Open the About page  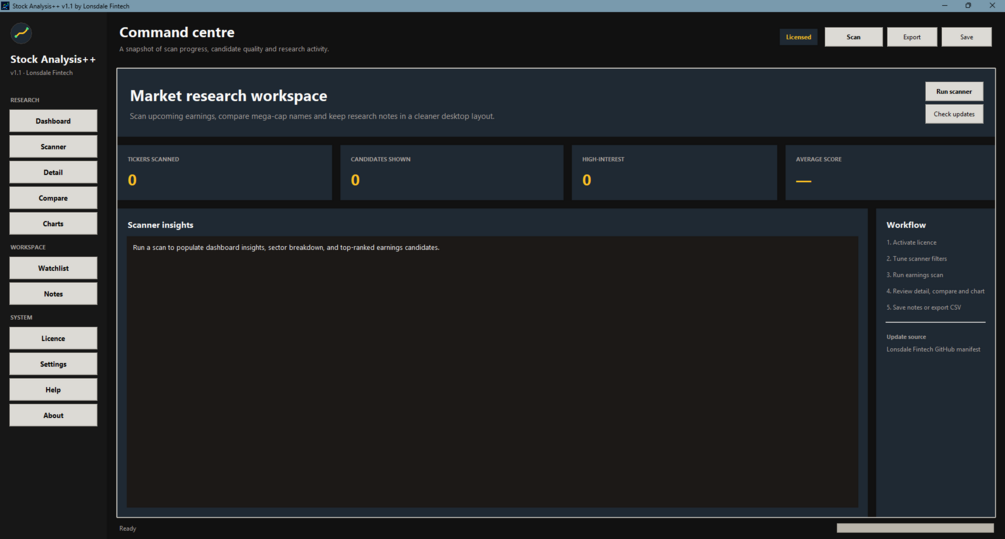coord(53,415)
